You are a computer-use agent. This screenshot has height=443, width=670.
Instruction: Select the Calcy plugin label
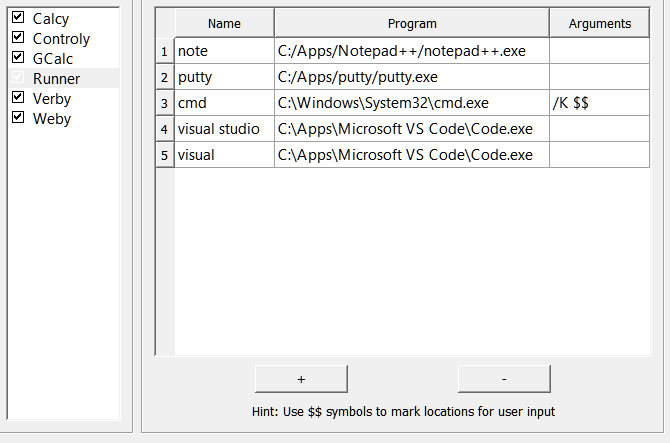pos(51,19)
